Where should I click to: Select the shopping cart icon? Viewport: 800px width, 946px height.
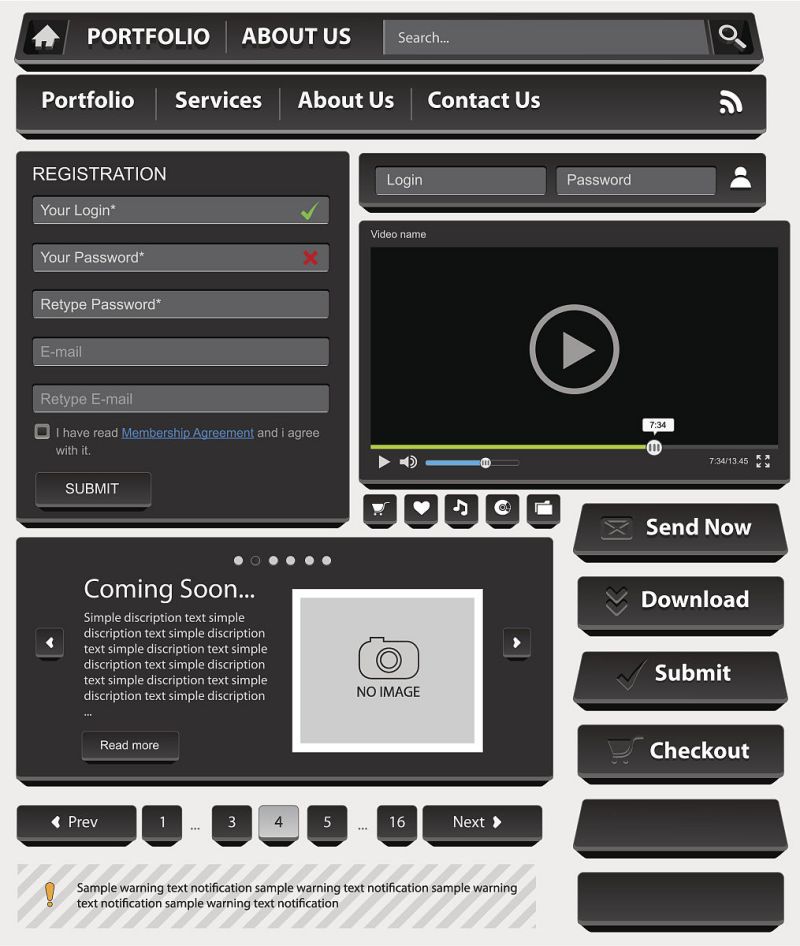pyautogui.click(x=379, y=510)
